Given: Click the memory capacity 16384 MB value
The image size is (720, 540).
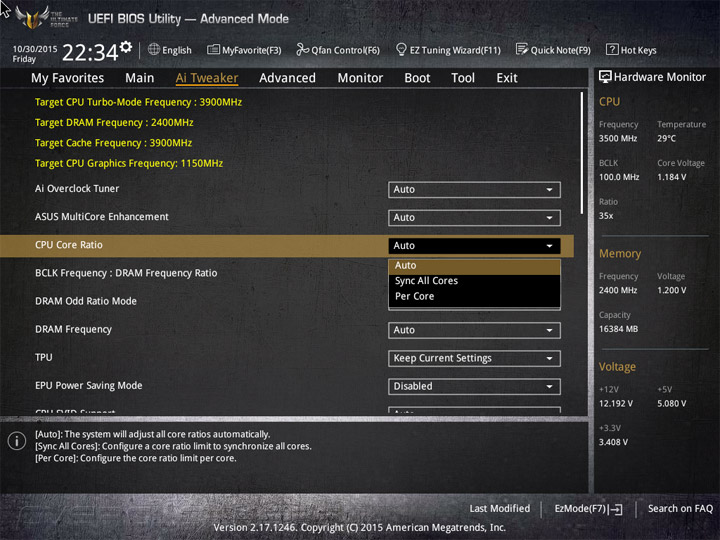Looking at the screenshot, I should point(618,329).
